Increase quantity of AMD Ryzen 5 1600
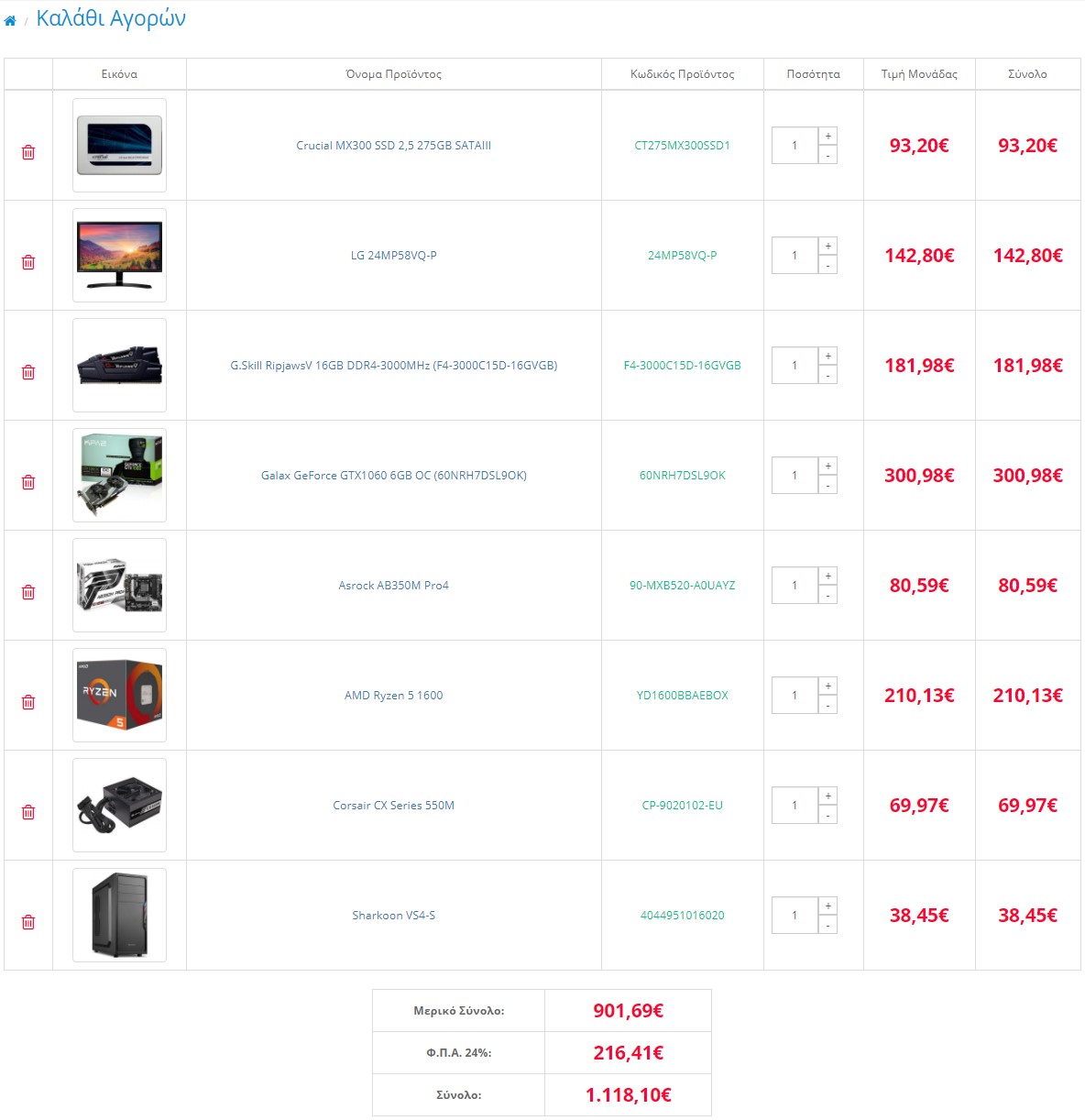 click(x=828, y=686)
